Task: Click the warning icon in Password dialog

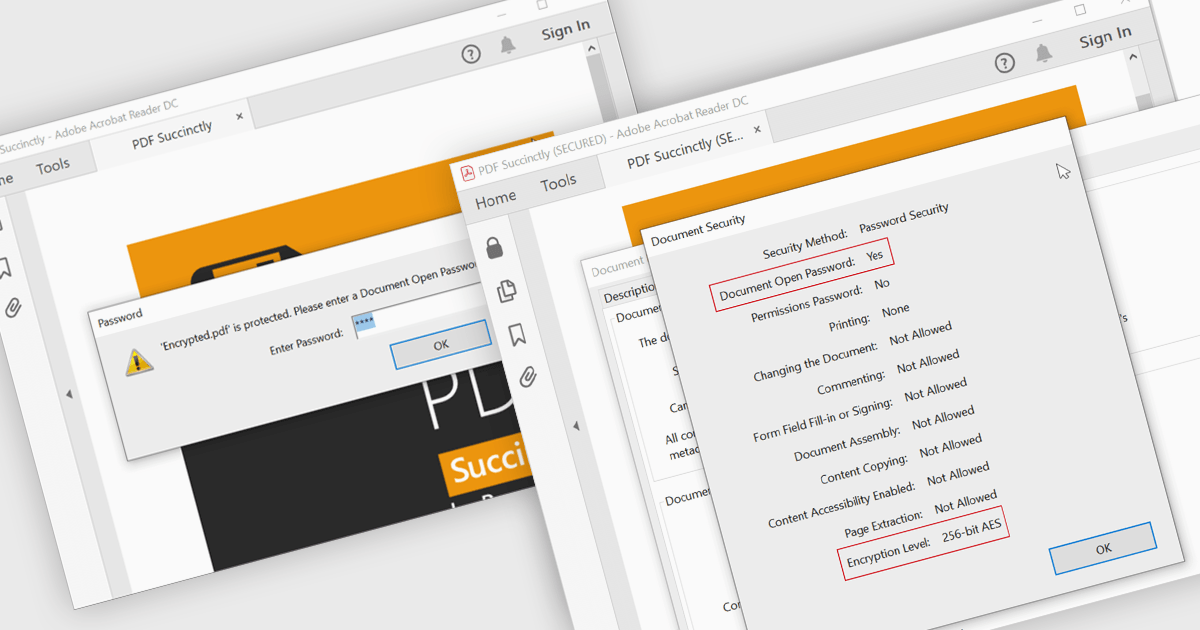Action: pyautogui.click(x=139, y=362)
